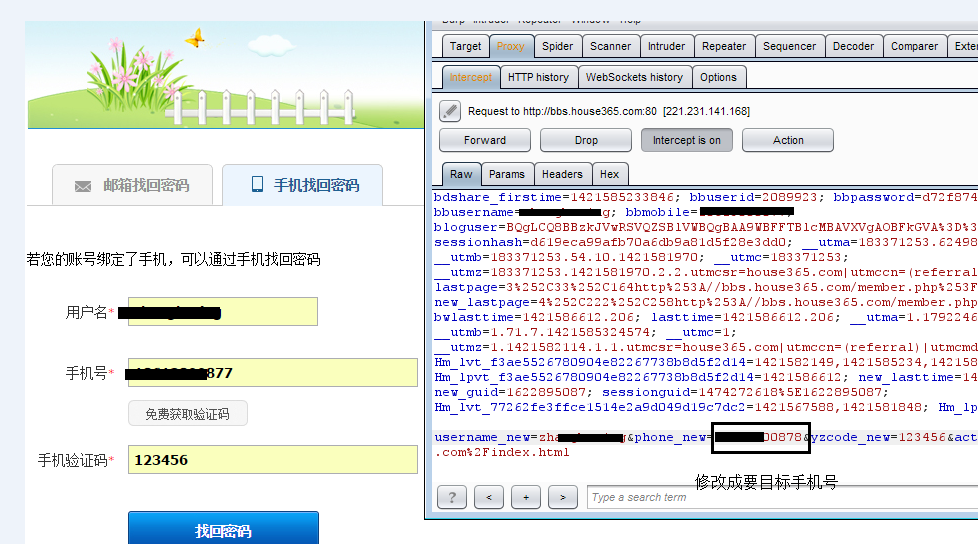Click the plus button in search bar
Image resolution: width=978 pixels, height=544 pixels.
tap(526, 497)
